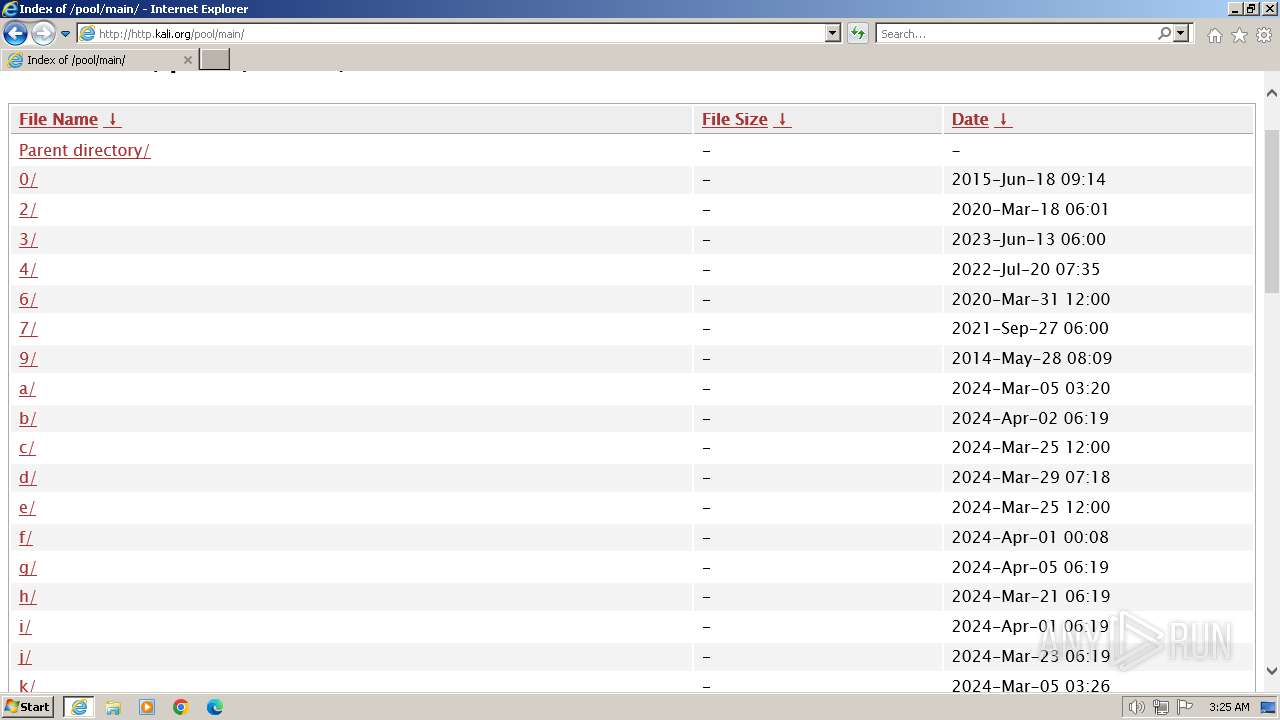This screenshot has width=1280, height=720.
Task: Select the date 2014-May-28 08:09
Action: click(1032, 358)
